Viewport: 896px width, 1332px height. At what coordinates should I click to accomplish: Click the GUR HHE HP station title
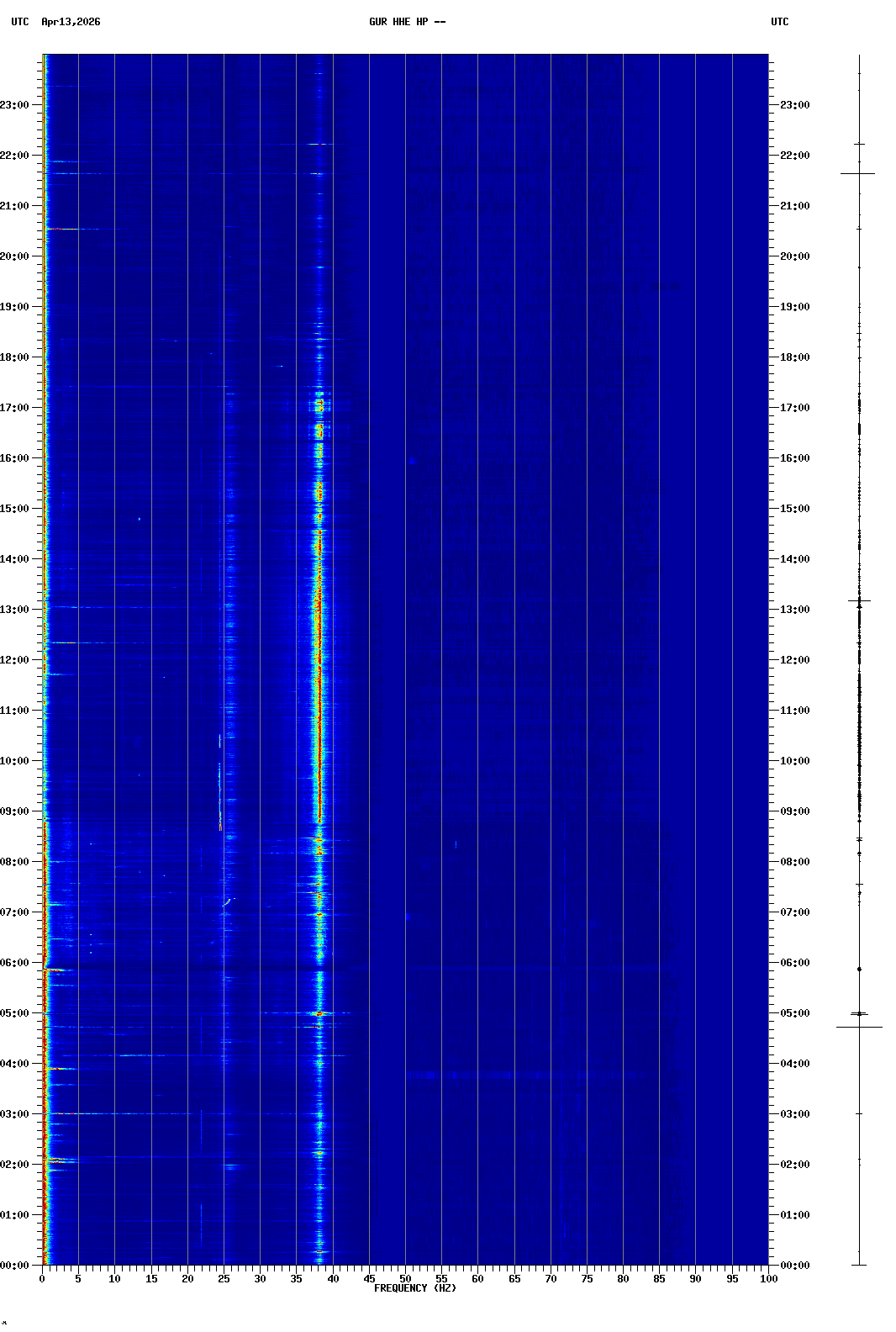[x=407, y=22]
